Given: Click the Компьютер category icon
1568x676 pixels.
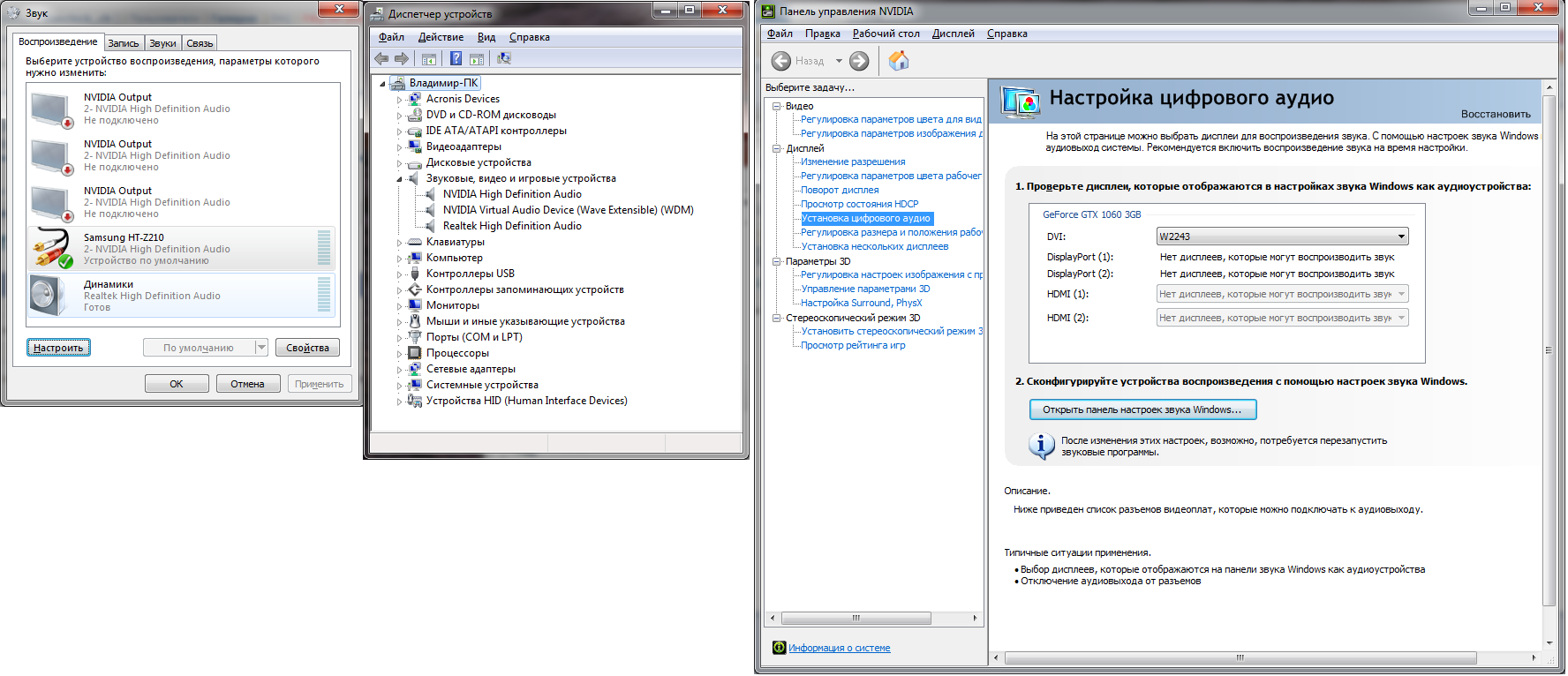Looking at the screenshot, I should (x=414, y=258).
